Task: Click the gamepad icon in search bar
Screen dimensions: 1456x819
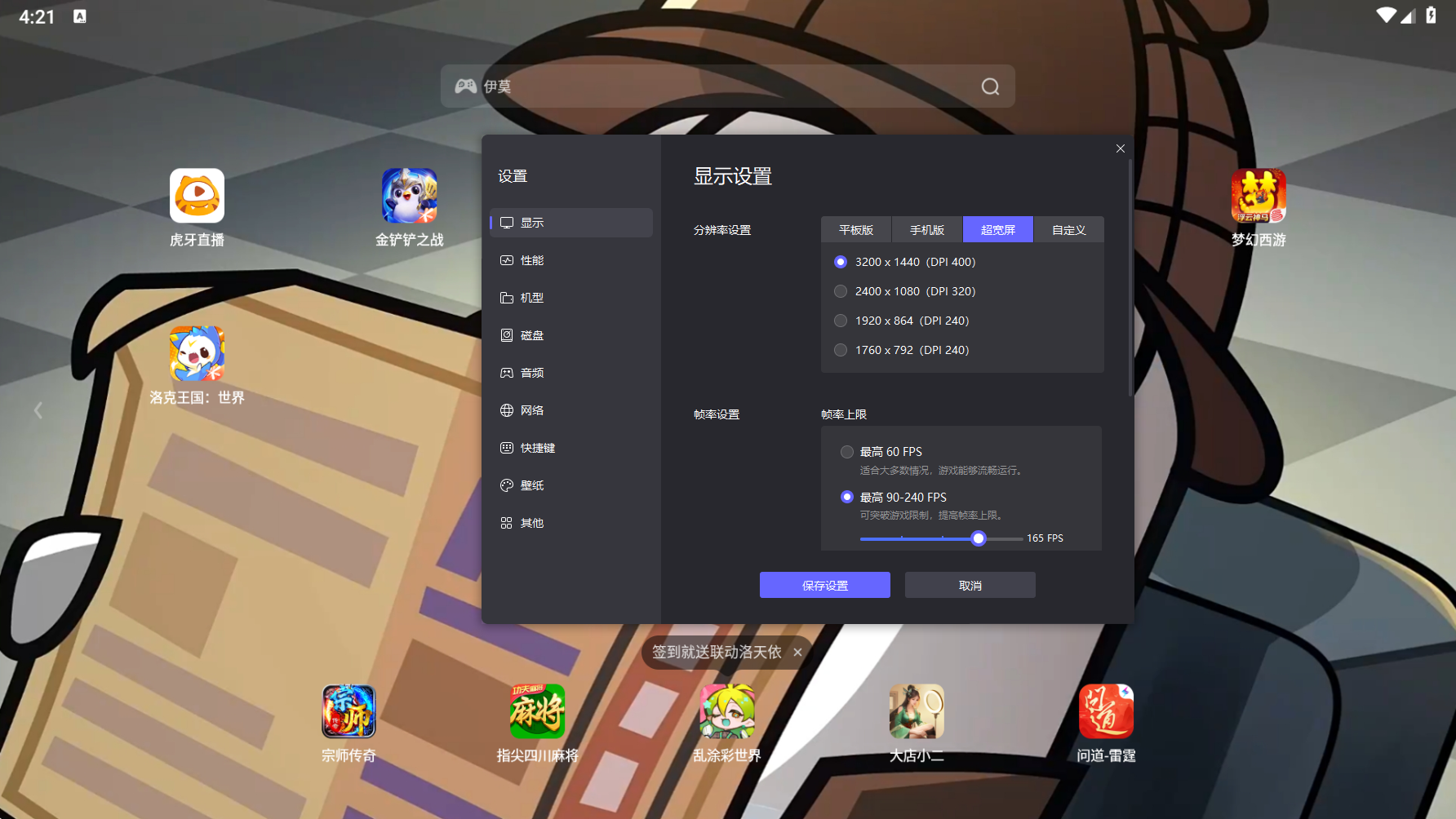Action: (x=465, y=86)
